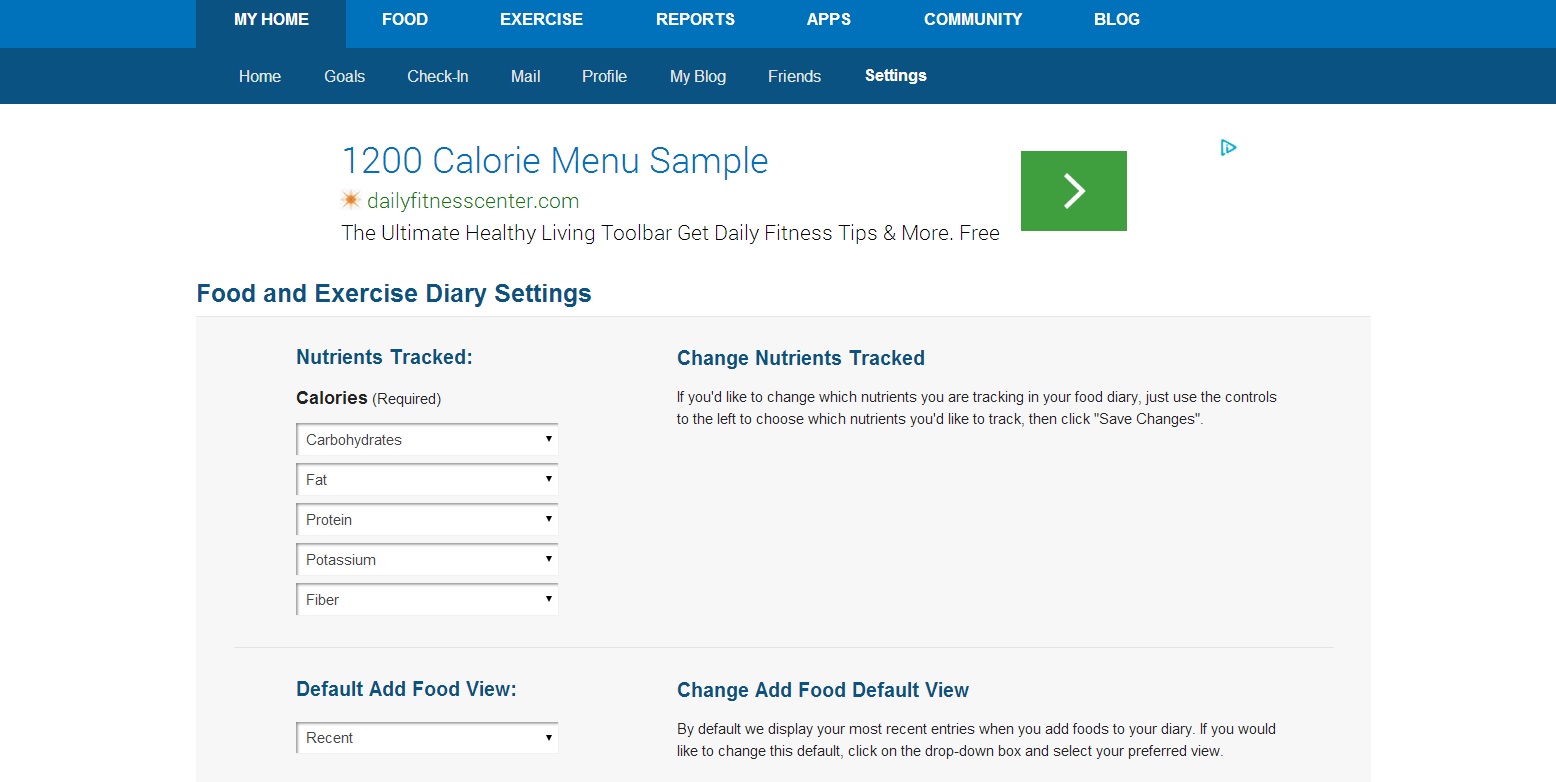This screenshot has height=782, width=1556.
Task: Click the AdChoices icon near the ad
Action: tap(1228, 147)
